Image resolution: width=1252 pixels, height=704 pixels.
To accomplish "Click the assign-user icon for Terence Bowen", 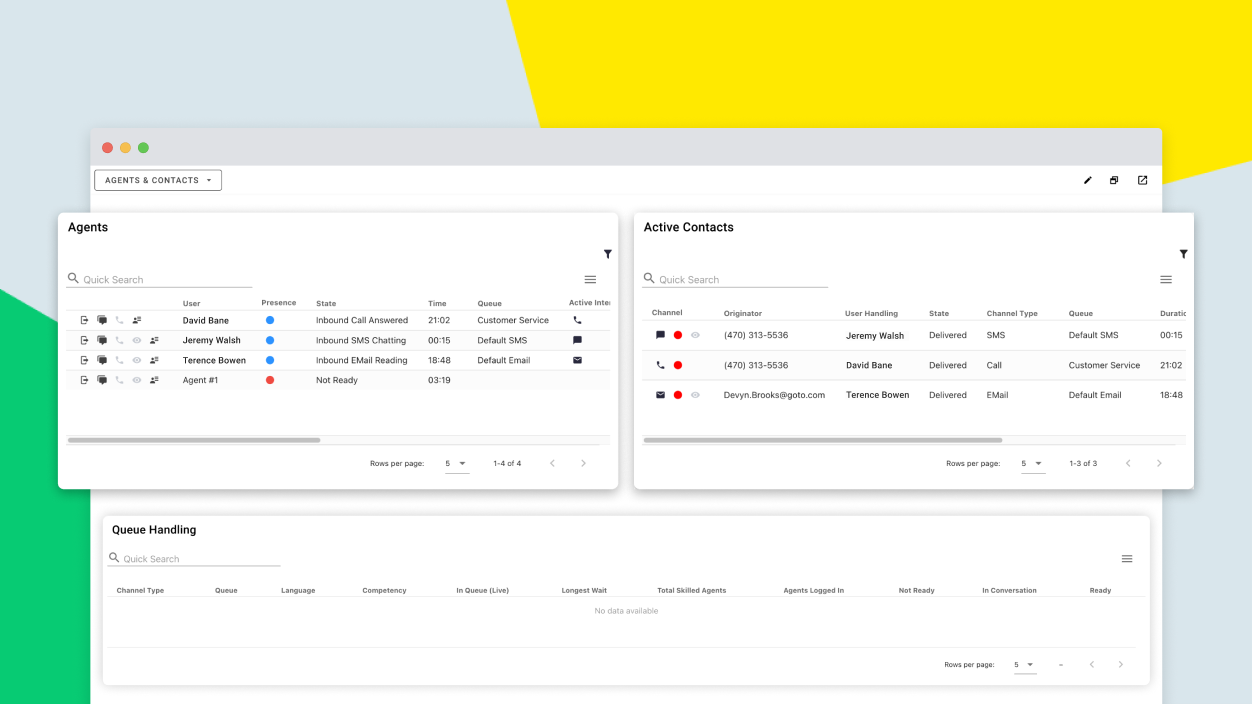I will (x=154, y=360).
